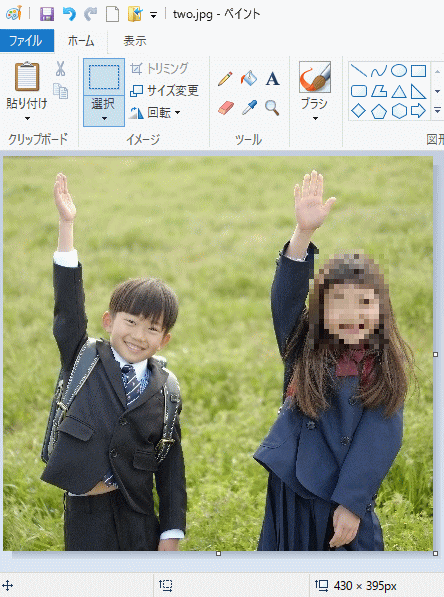Select the Oval shape

pos(399,70)
